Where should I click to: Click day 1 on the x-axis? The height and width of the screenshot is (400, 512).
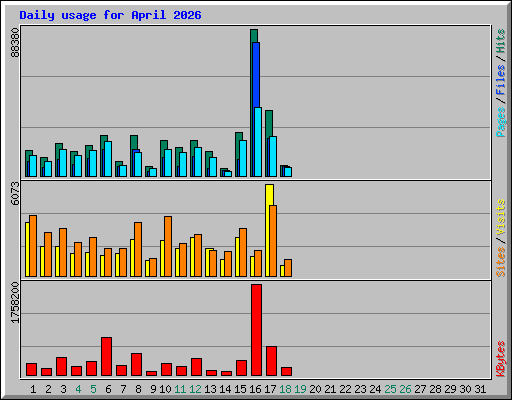pyautogui.click(x=33, y=389)
